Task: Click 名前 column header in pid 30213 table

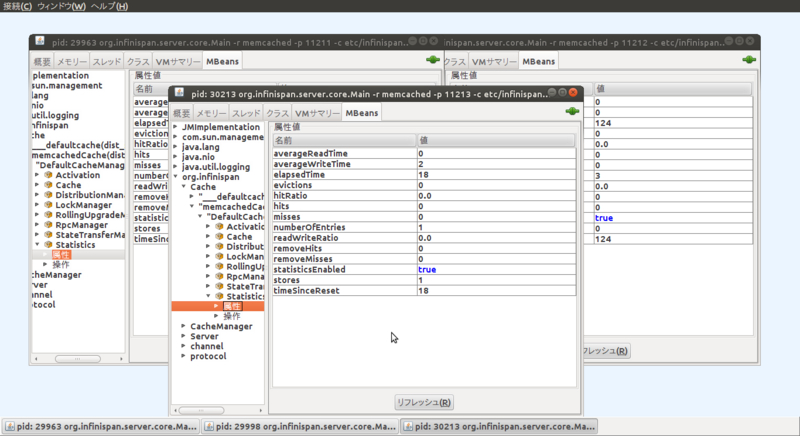Action: (345, 140)
